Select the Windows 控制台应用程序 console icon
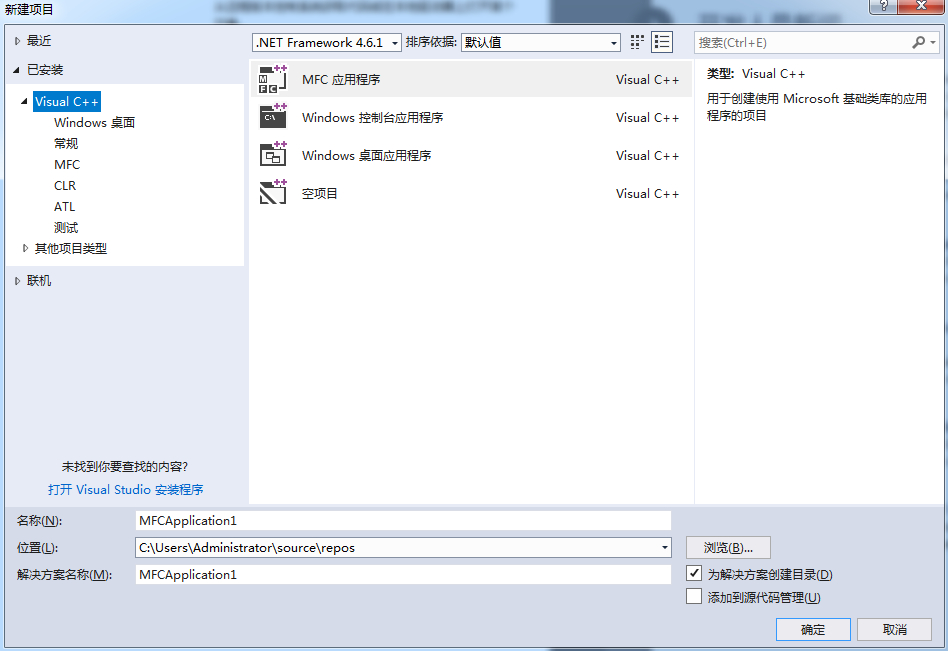Viewport: 948px width, 651px height. pos(273,117)
